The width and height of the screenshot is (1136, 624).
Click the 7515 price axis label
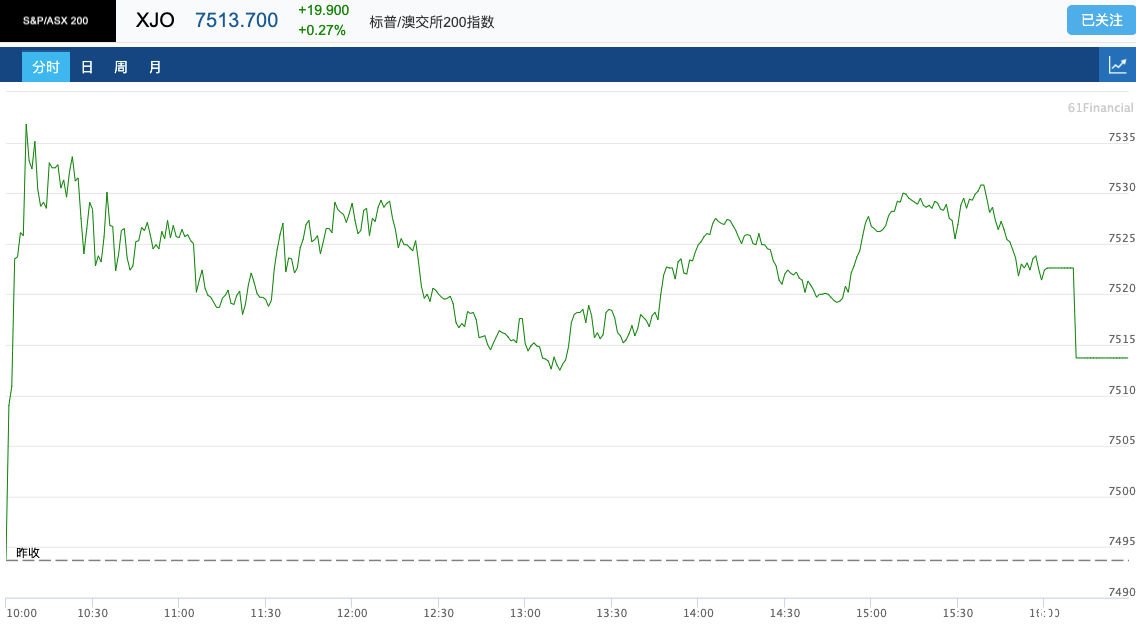click(x=1122, y=338)
